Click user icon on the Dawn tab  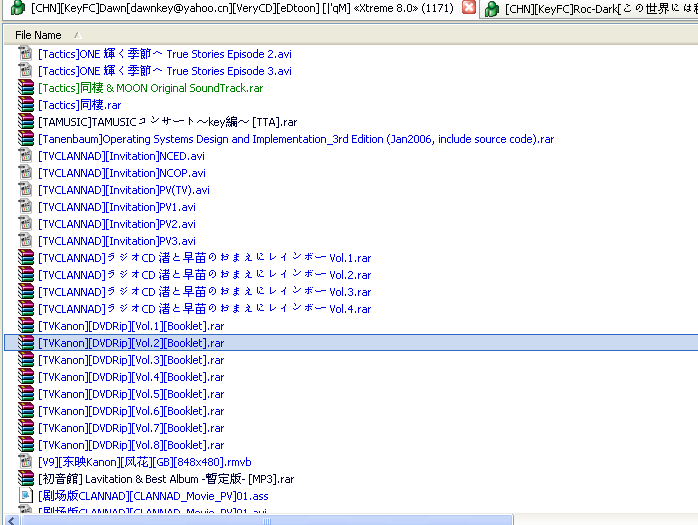point(18,8)
